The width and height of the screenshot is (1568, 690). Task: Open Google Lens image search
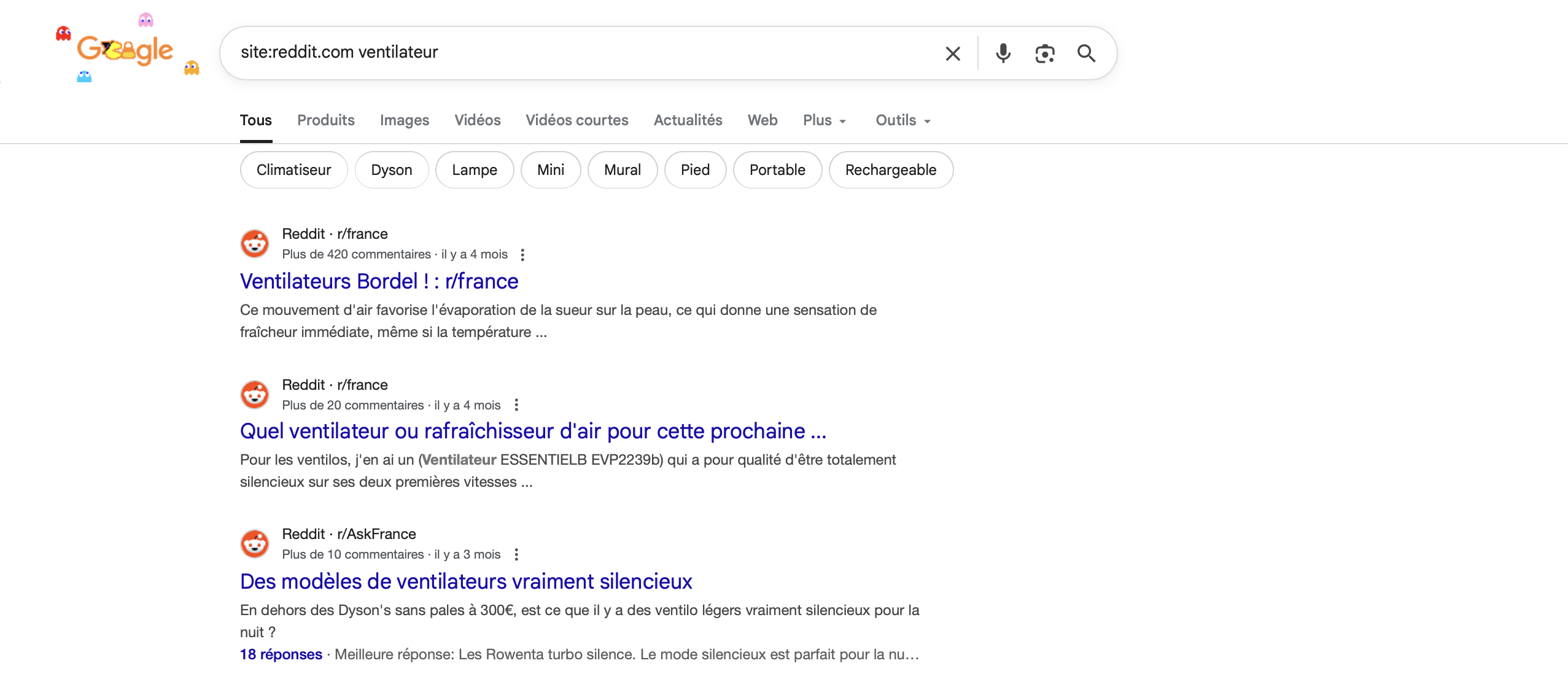pyautogui.click(x=1044, y=53)
